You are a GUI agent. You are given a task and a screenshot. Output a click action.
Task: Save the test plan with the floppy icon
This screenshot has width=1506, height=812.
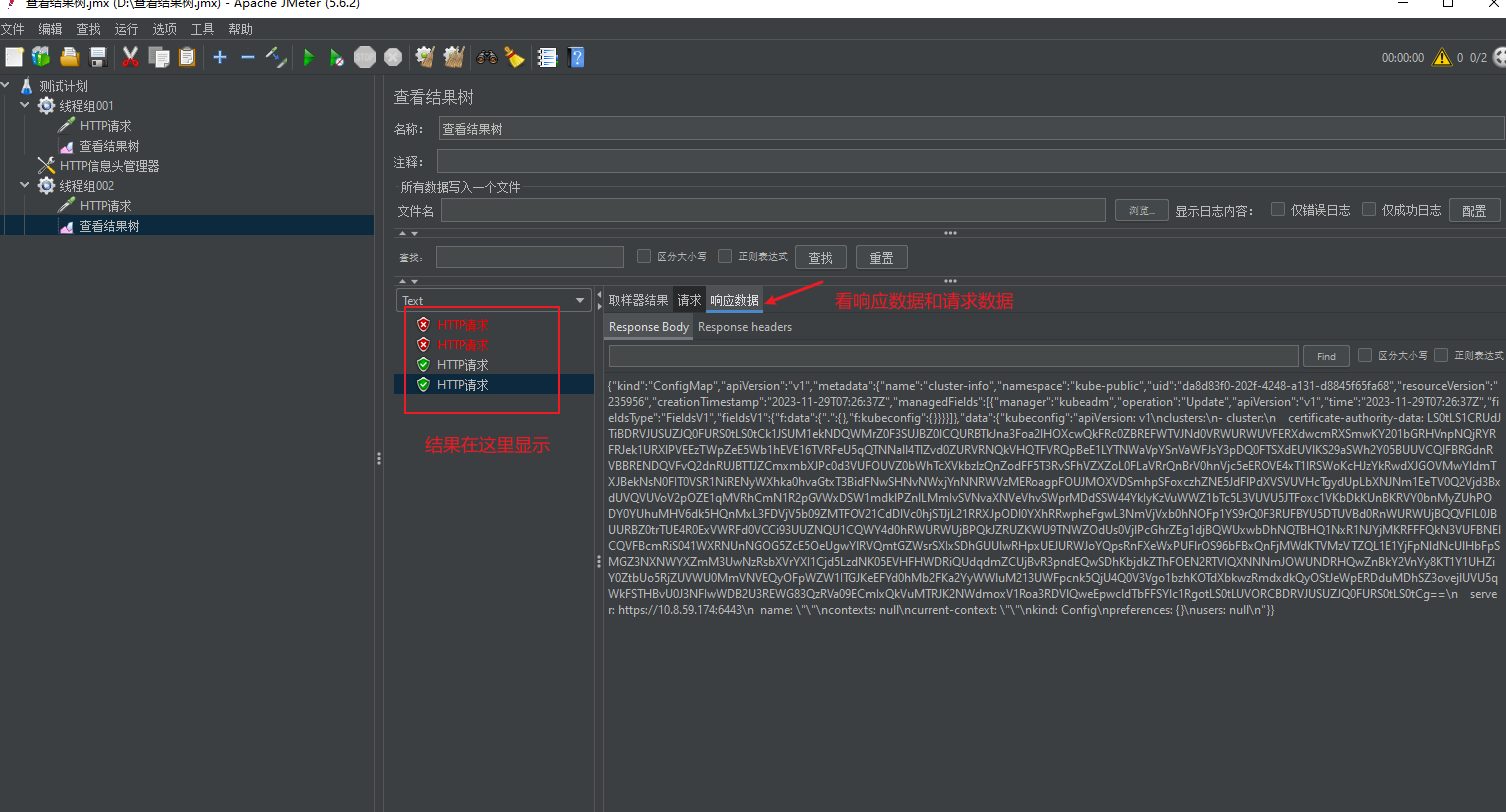coord(97,57)
